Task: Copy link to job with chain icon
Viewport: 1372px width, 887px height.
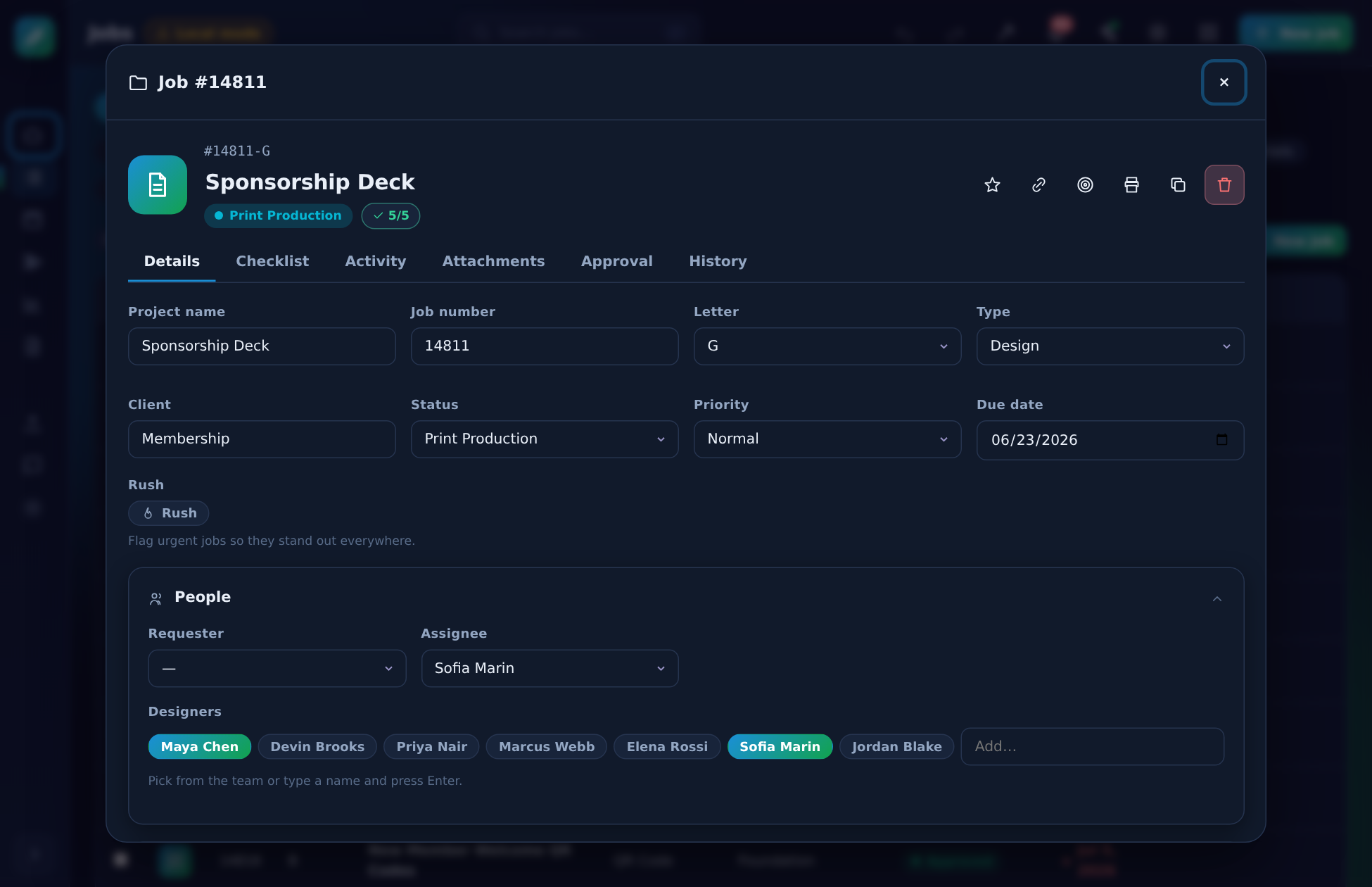Action: point(1038,184)
